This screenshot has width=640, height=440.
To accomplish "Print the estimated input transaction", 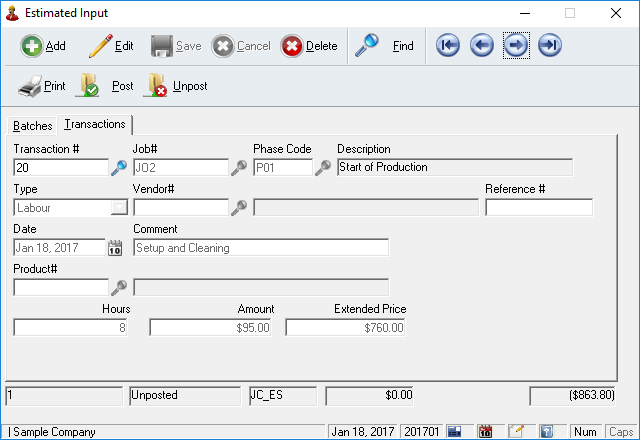I will [42, 87].
